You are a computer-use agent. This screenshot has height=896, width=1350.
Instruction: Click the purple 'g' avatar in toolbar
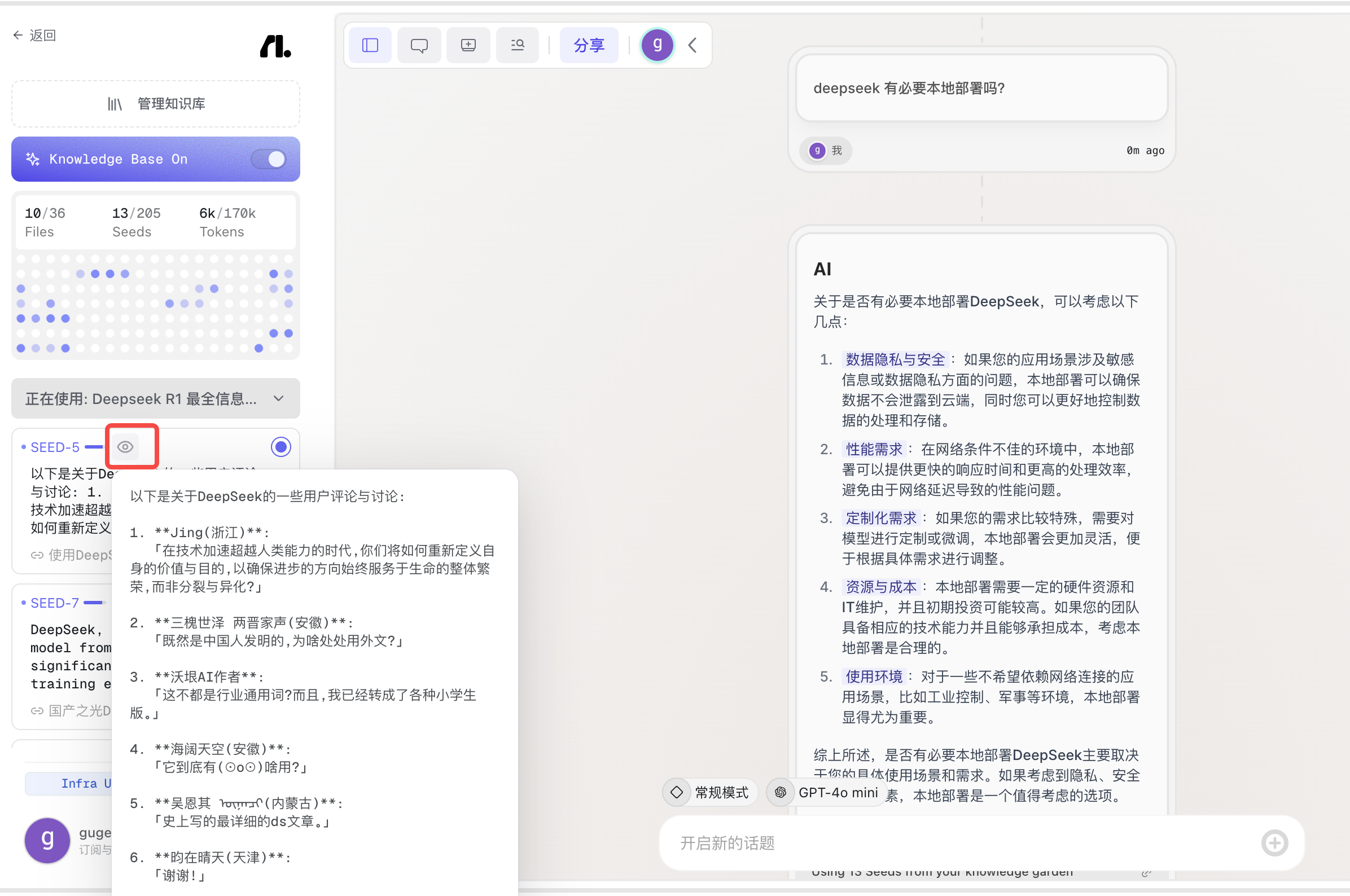pyautogui.click(x=658, y=45)
